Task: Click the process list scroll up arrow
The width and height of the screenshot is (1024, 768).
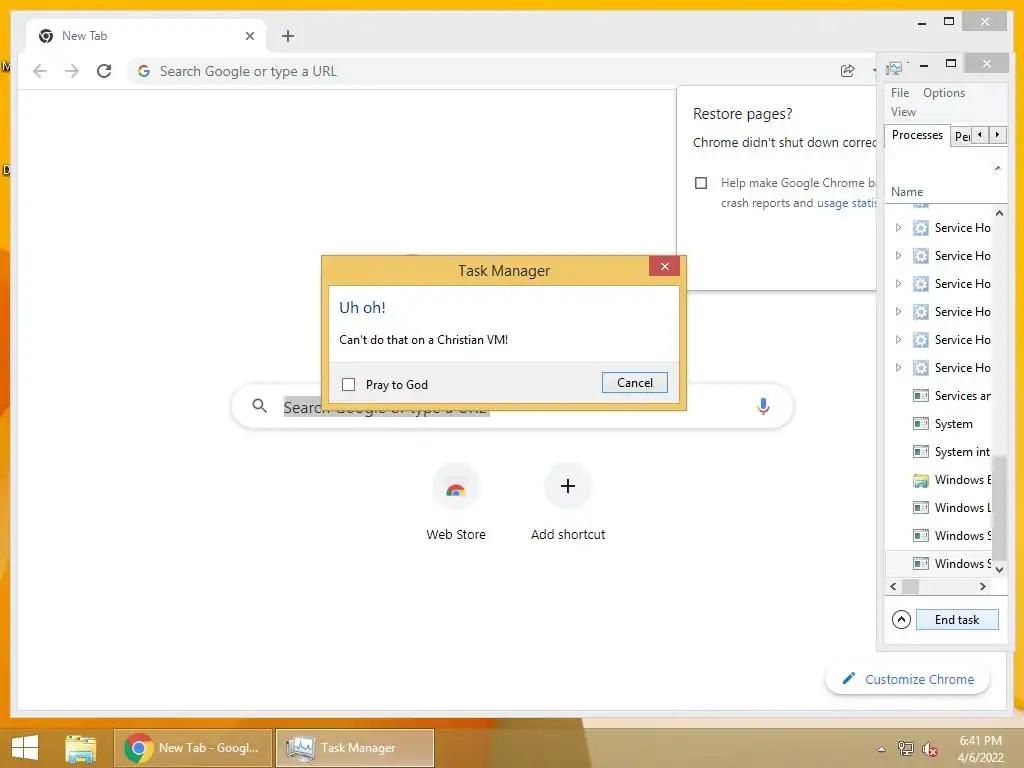Action: click(999, 213)
